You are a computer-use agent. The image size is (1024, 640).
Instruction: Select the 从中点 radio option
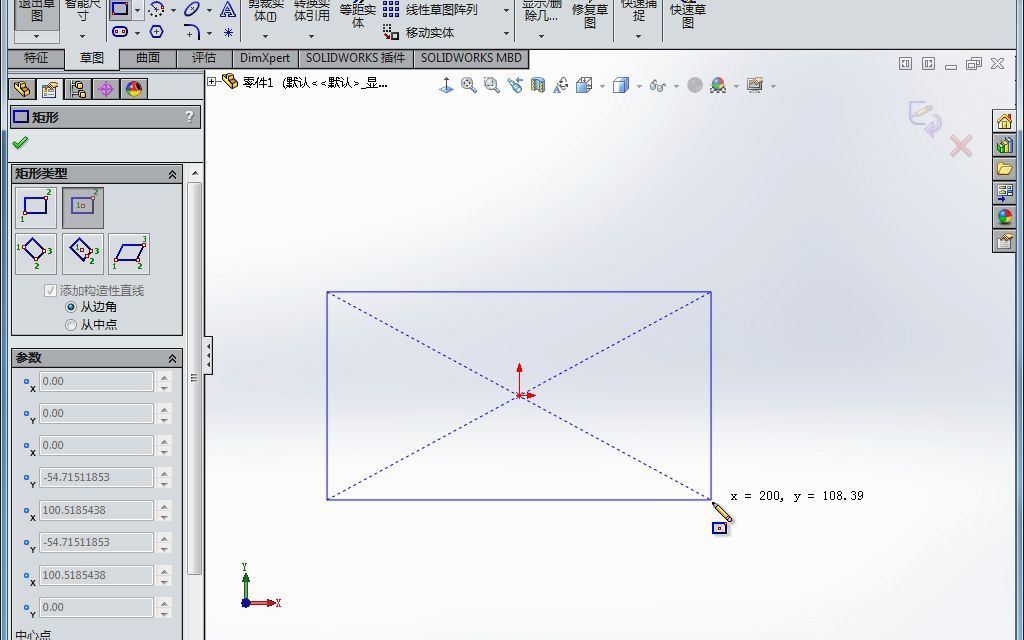click(x=71, y=324)
